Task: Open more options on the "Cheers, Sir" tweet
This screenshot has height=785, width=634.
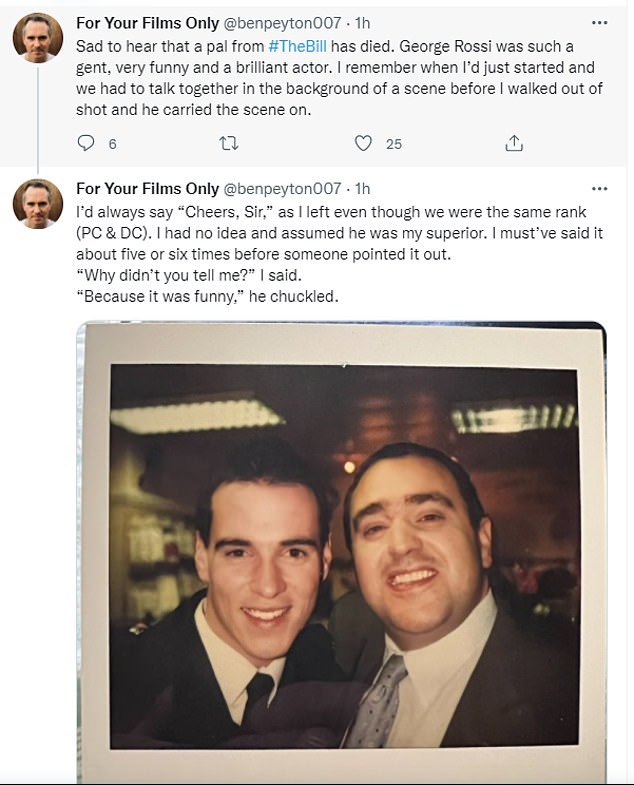Action: tap(599, 188)
